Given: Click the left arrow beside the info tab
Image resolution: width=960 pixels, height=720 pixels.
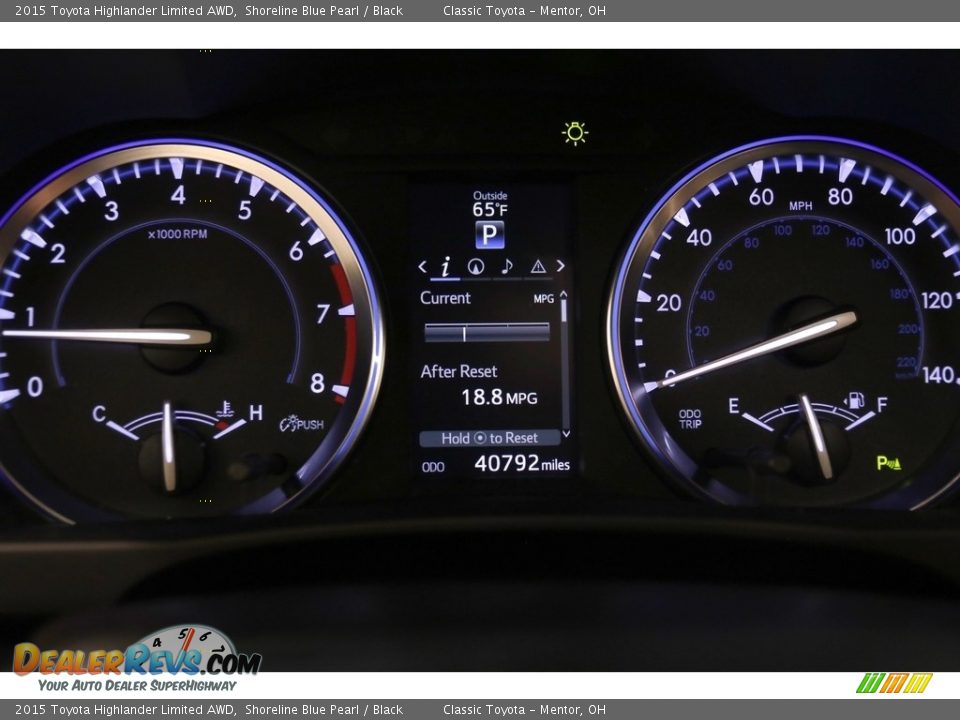Looking at the screenshot, I should pyautogui.click(x=422, y=266).
